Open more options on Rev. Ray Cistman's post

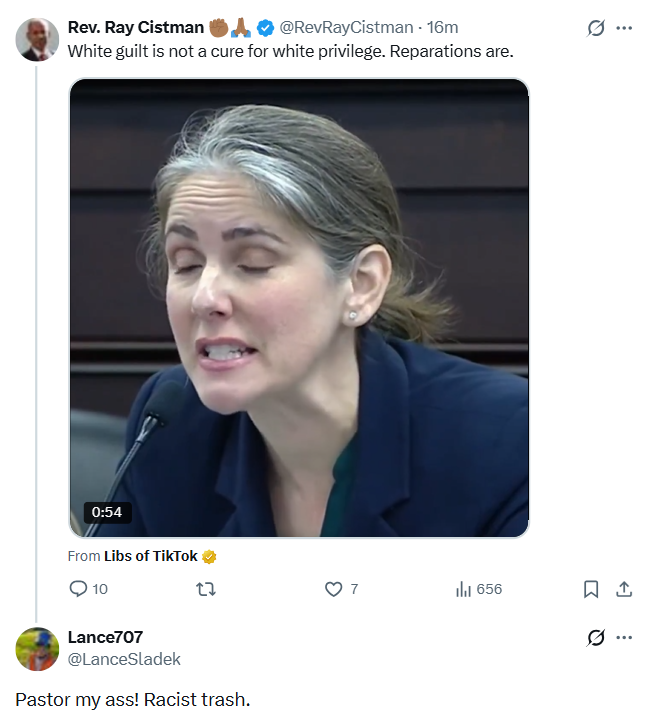624,28
